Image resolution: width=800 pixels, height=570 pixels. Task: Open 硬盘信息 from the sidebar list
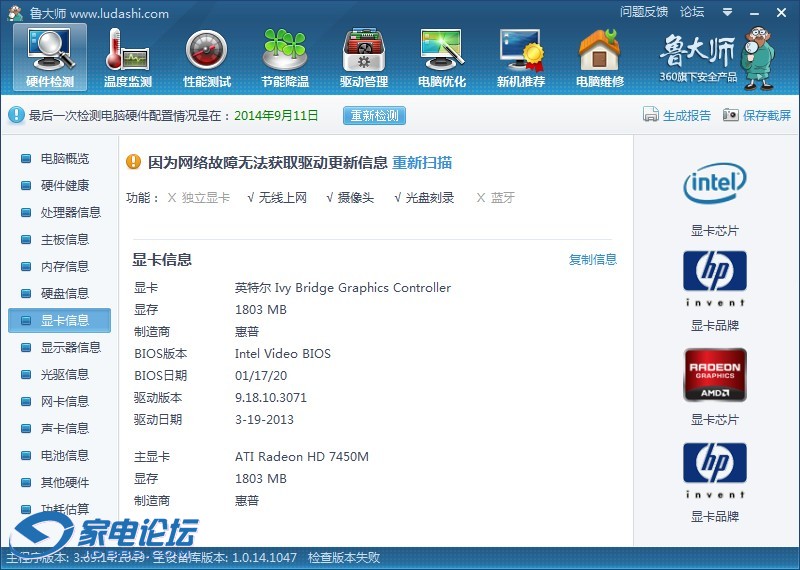(64, 293)
